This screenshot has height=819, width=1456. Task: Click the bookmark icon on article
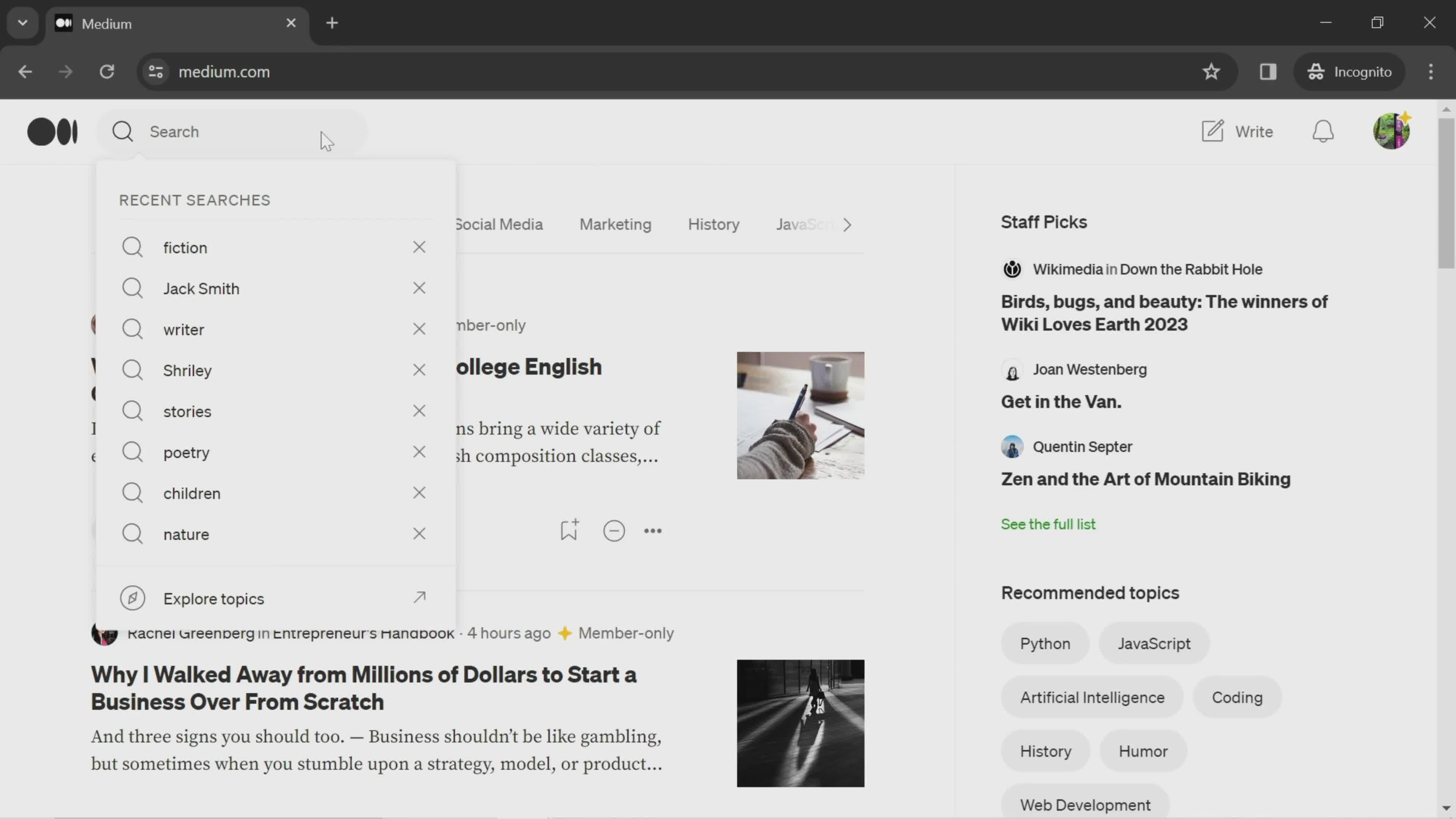570,531
